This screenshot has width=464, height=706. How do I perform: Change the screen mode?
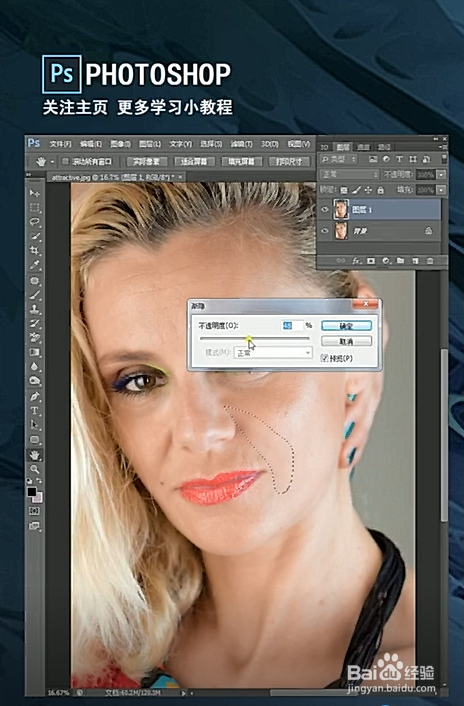35,525
